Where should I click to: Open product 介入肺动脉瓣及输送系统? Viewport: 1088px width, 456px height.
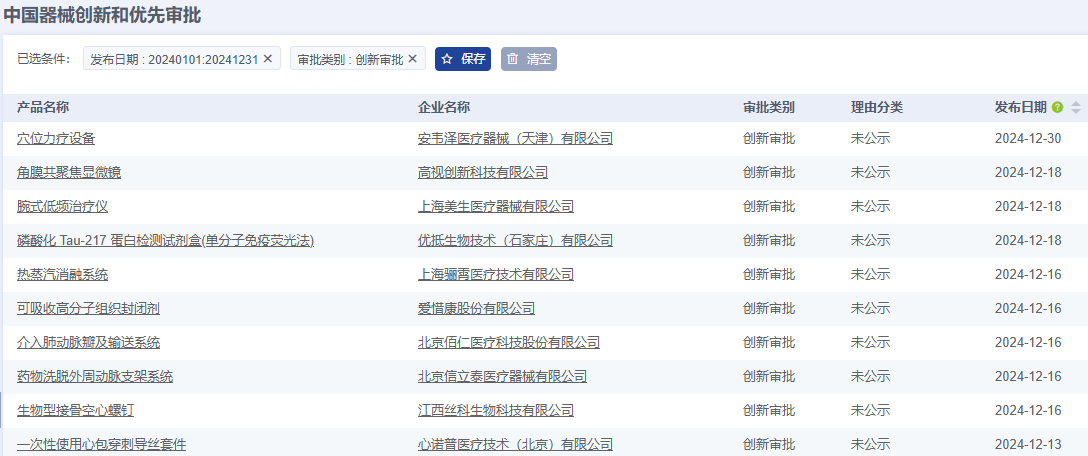[x=88, y=342]
